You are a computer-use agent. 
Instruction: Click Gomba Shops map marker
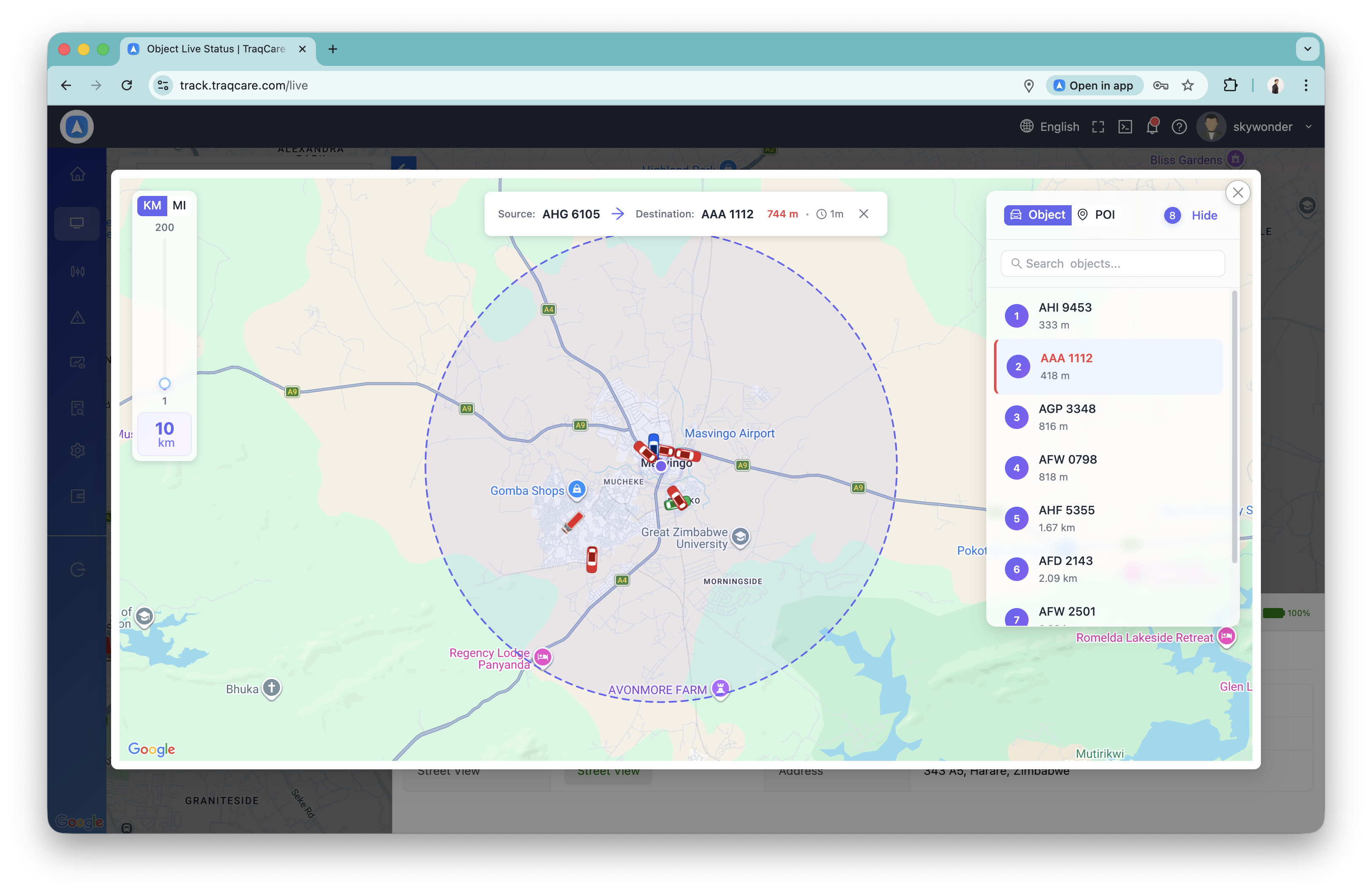[x=577, y=490]
